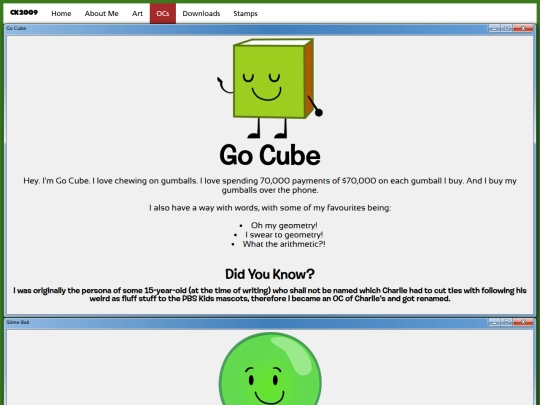Click the 'I swear to geometry!' list item
Viewport: 540px width, 405px height.
tap(284, 235)
